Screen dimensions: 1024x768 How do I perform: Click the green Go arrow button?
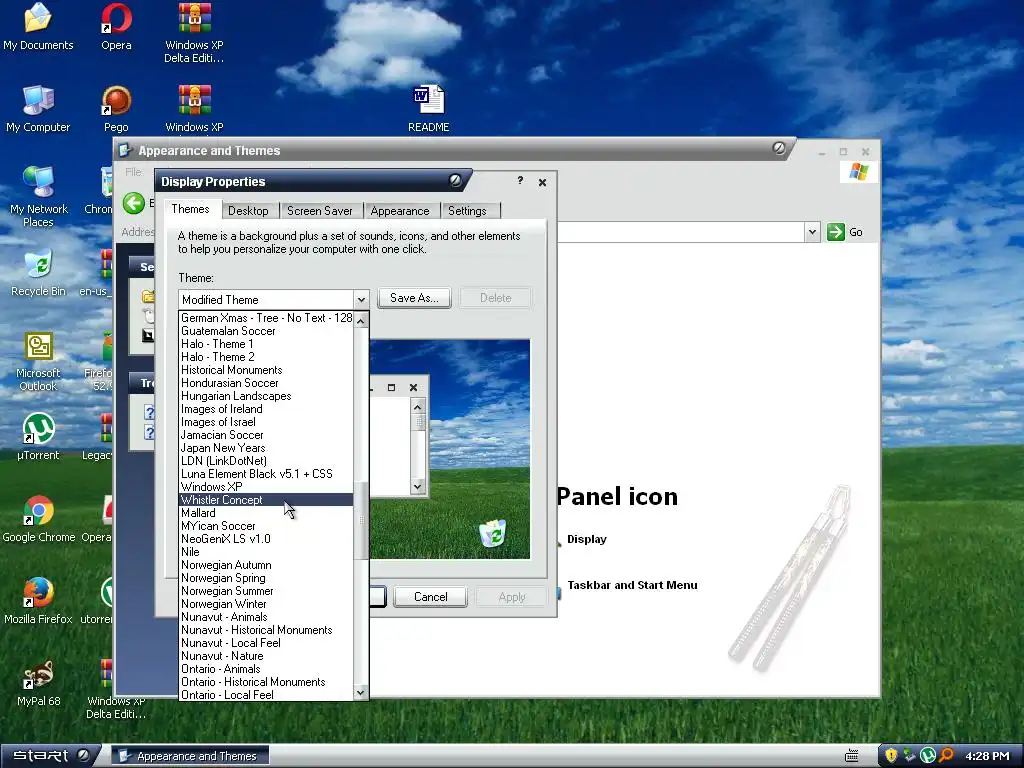pyautogui.click(x=836, y=232)
